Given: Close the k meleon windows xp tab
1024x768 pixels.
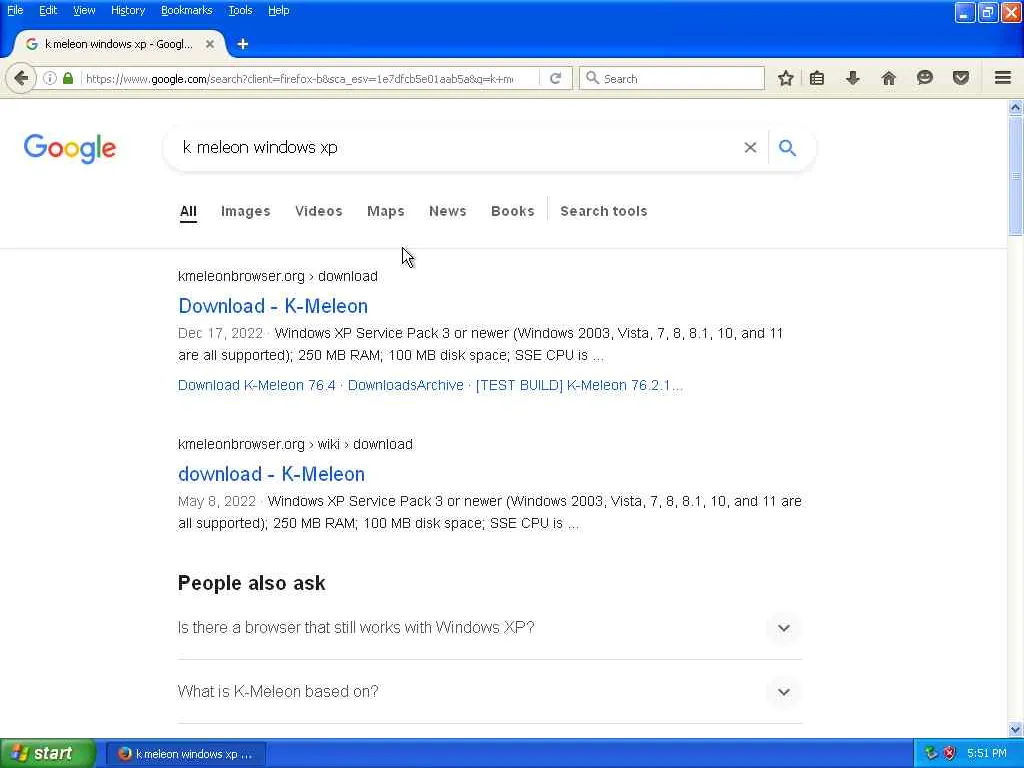Looking at the screenshot, I should click(210, 44).
